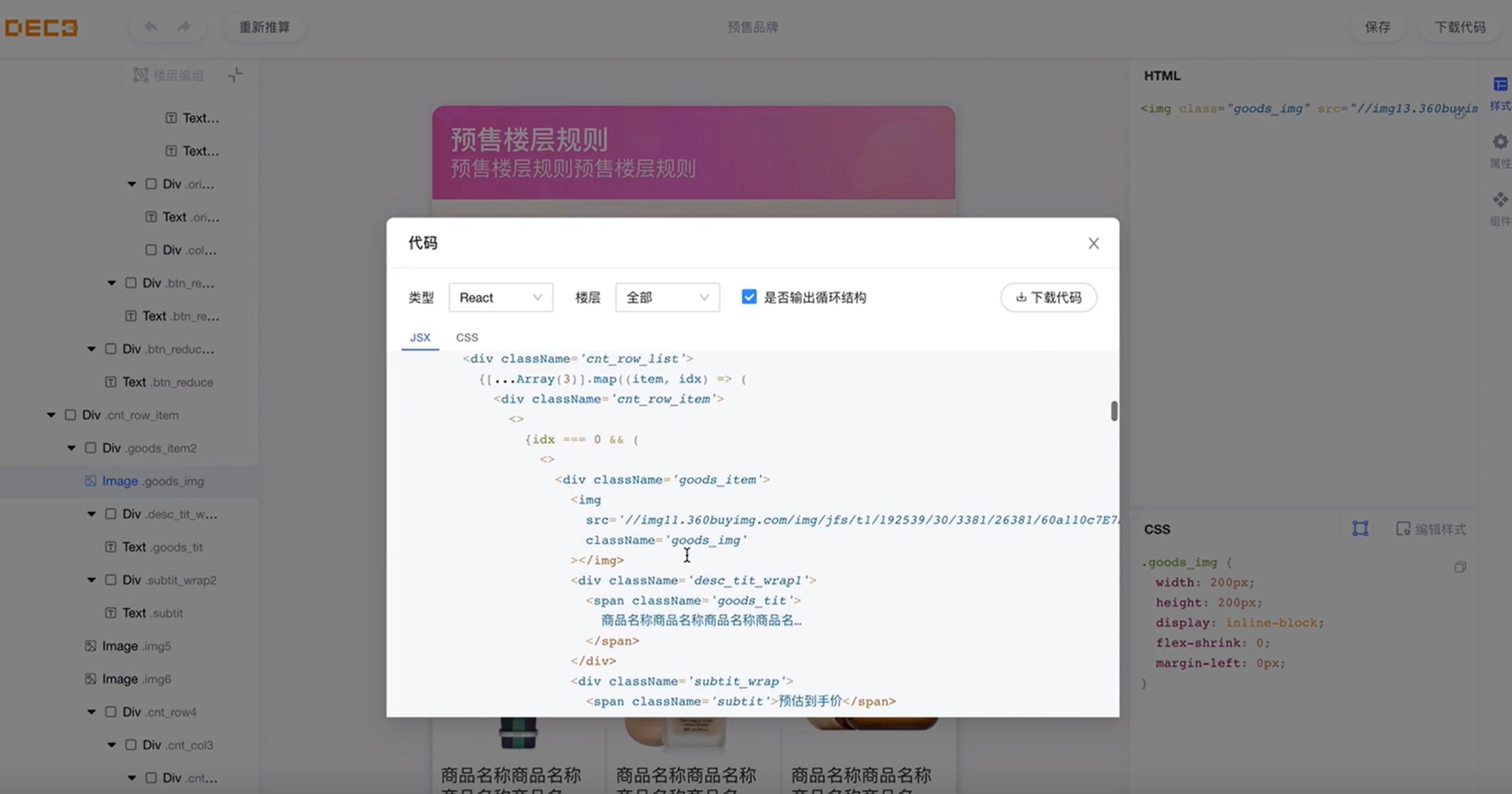
Task: Open the 组件 components icon
Action: 1500,199
